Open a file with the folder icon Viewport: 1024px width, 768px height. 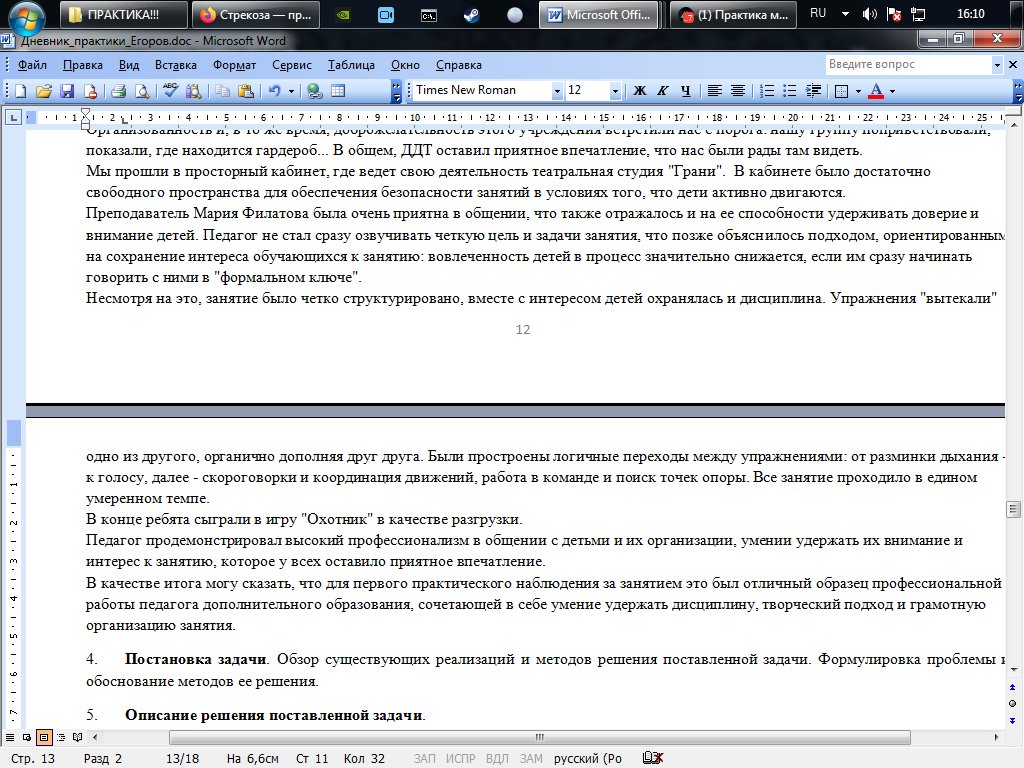(x=44, y=91)
